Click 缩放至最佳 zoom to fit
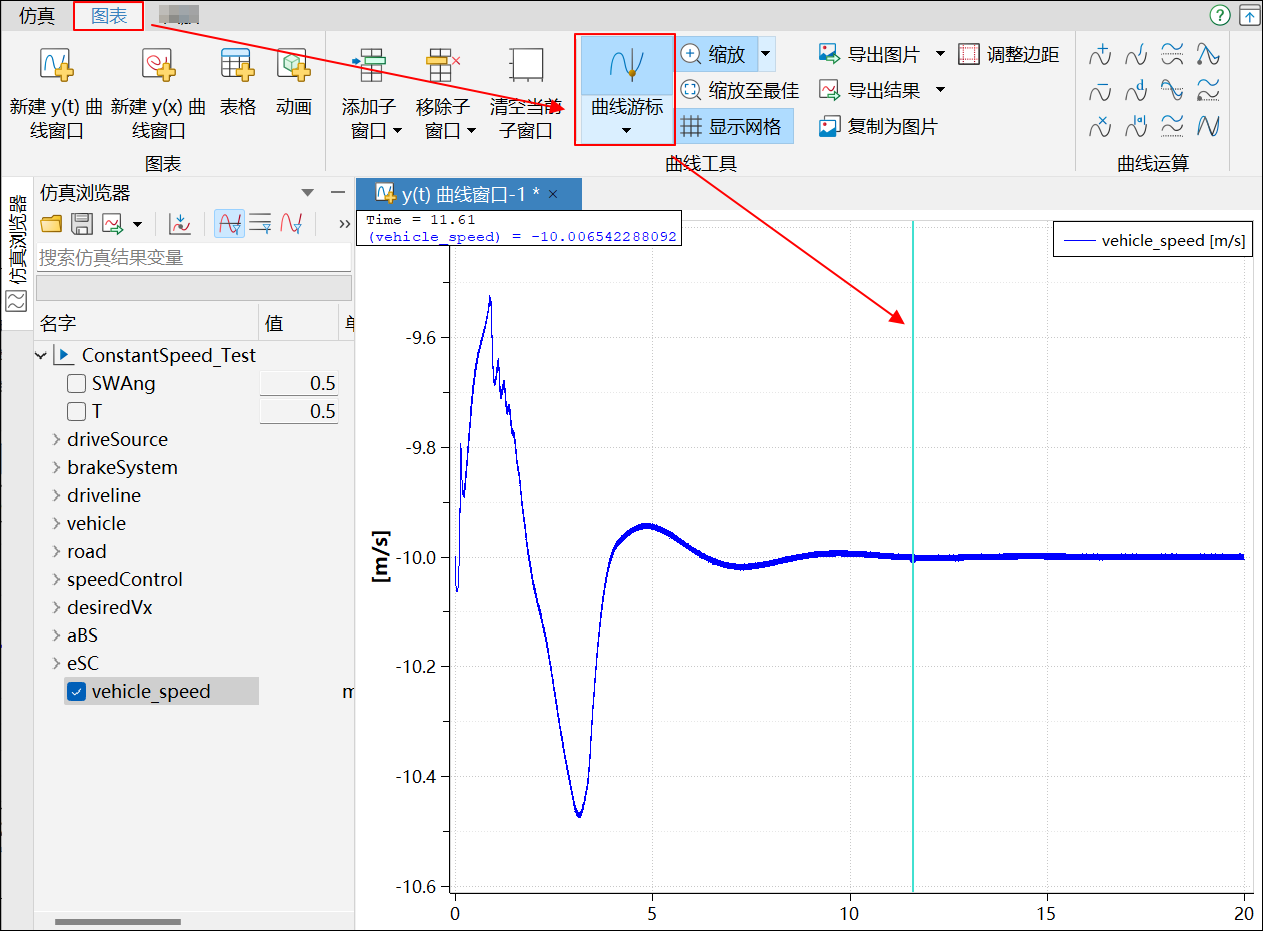 (739, 91)
